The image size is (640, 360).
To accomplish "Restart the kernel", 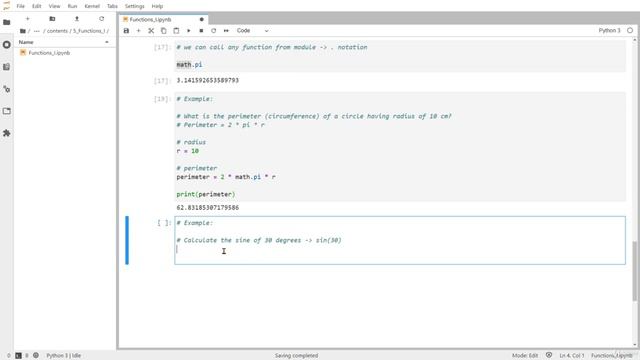I will tap(213, 31).
